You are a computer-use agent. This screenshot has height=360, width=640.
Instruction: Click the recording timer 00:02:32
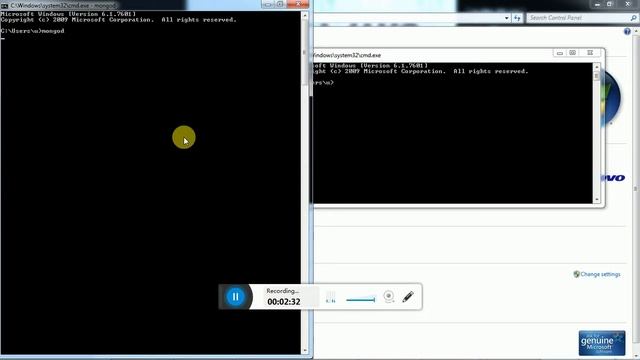(x=284, y=302)
